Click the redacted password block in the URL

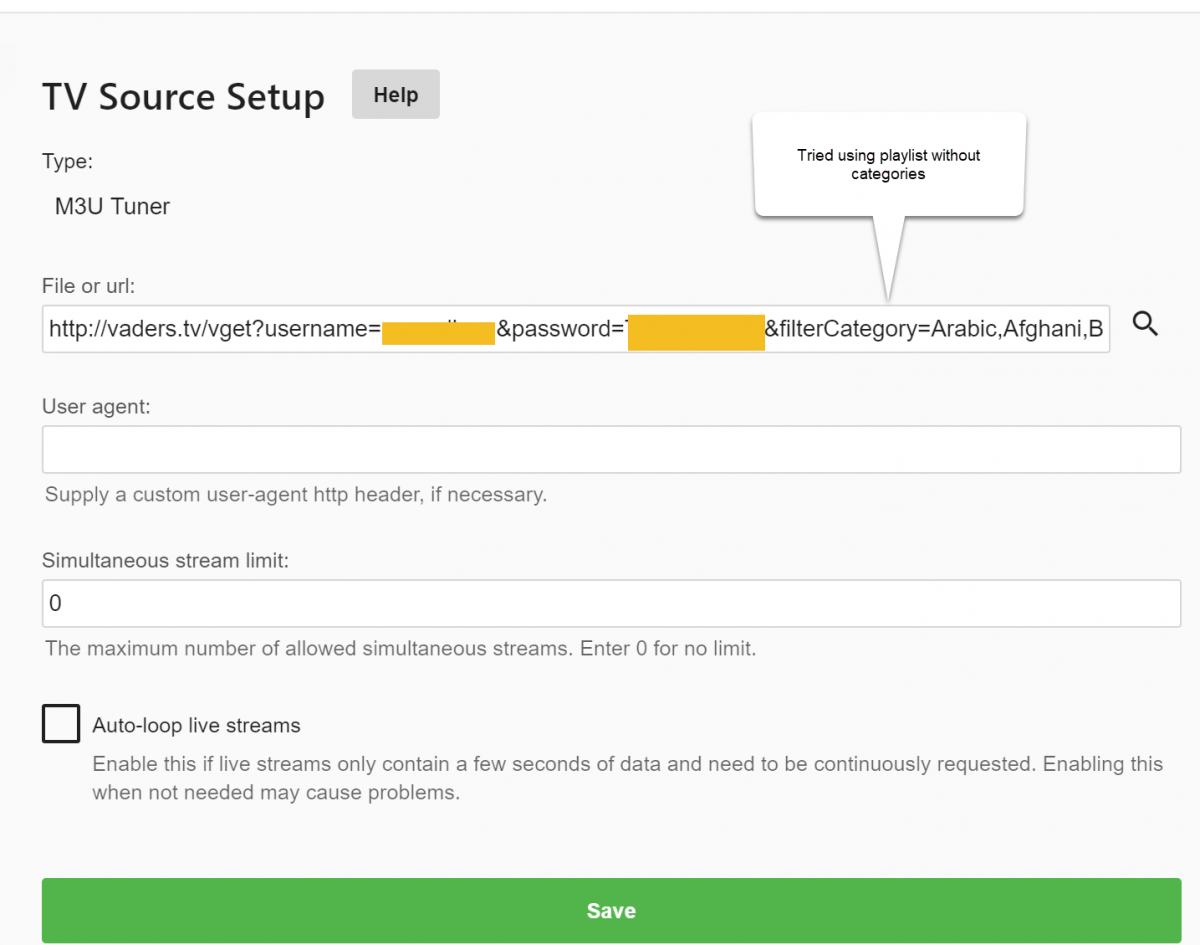pyautogui.click(x=695, y=330)
